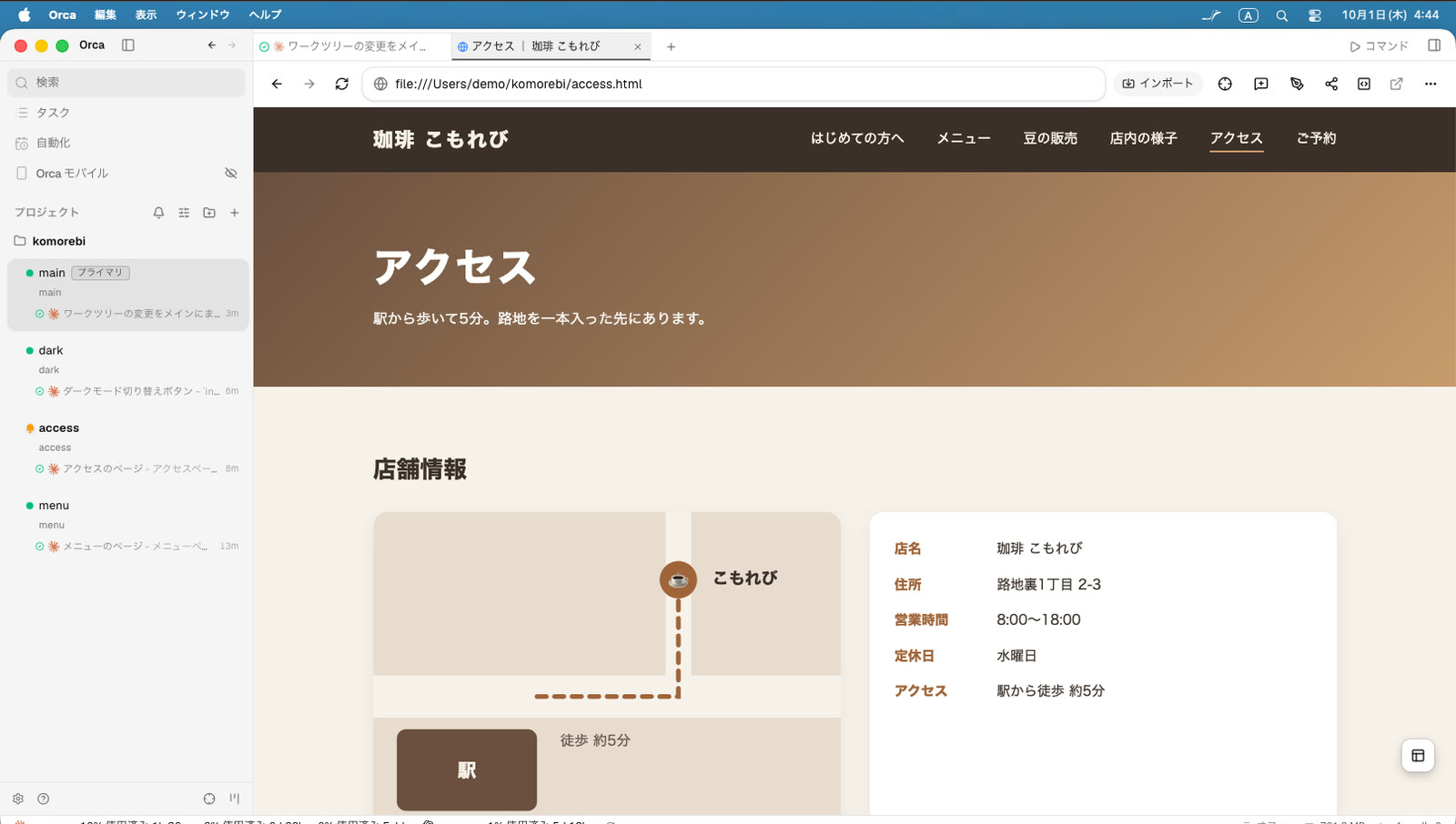1456x824 pixels.
Task: Open Control Center in menu bar
Action: 1315,15
